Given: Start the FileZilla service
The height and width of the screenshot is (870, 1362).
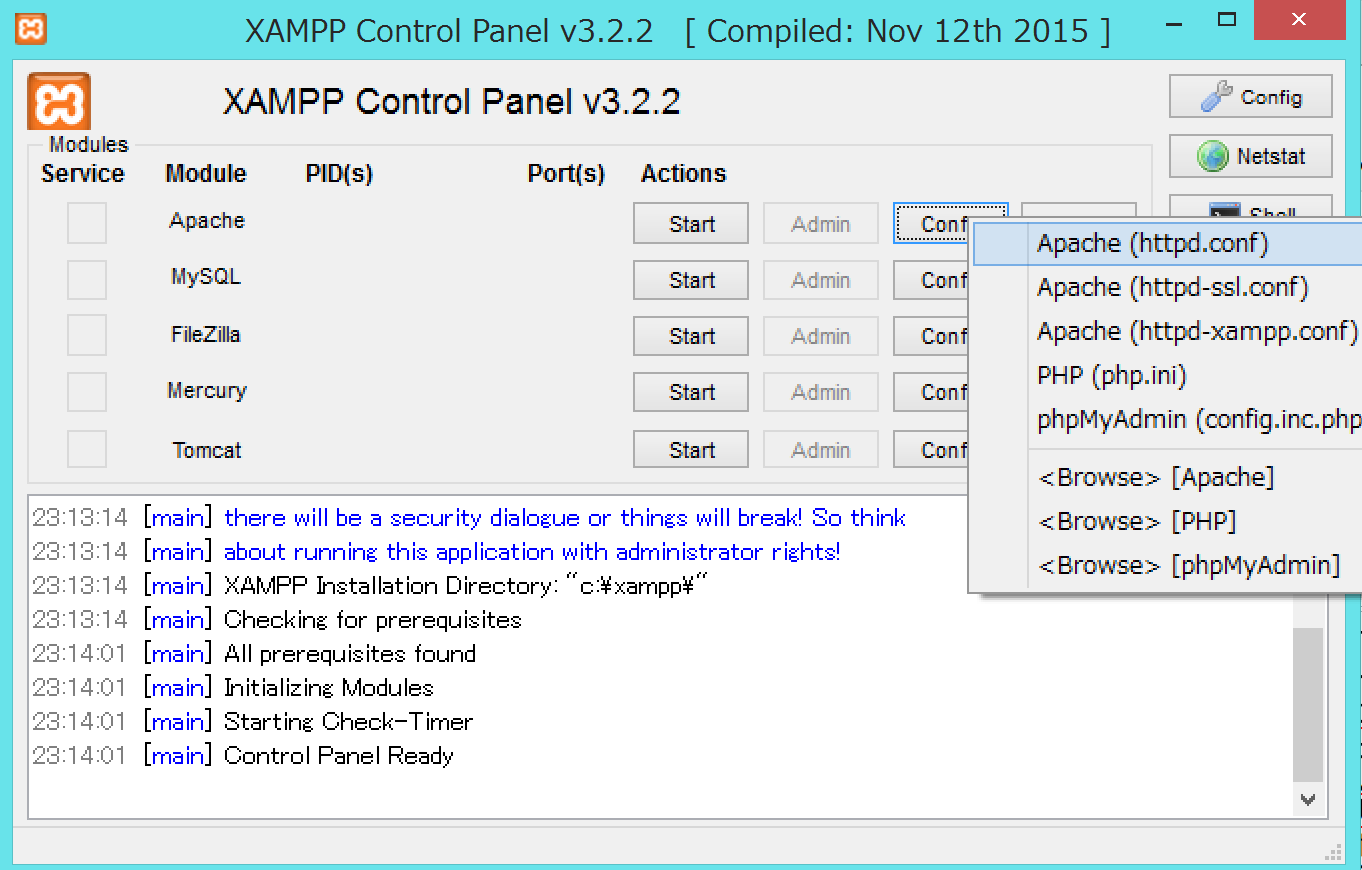Looking at the screenshot, I should coord(690,336).
